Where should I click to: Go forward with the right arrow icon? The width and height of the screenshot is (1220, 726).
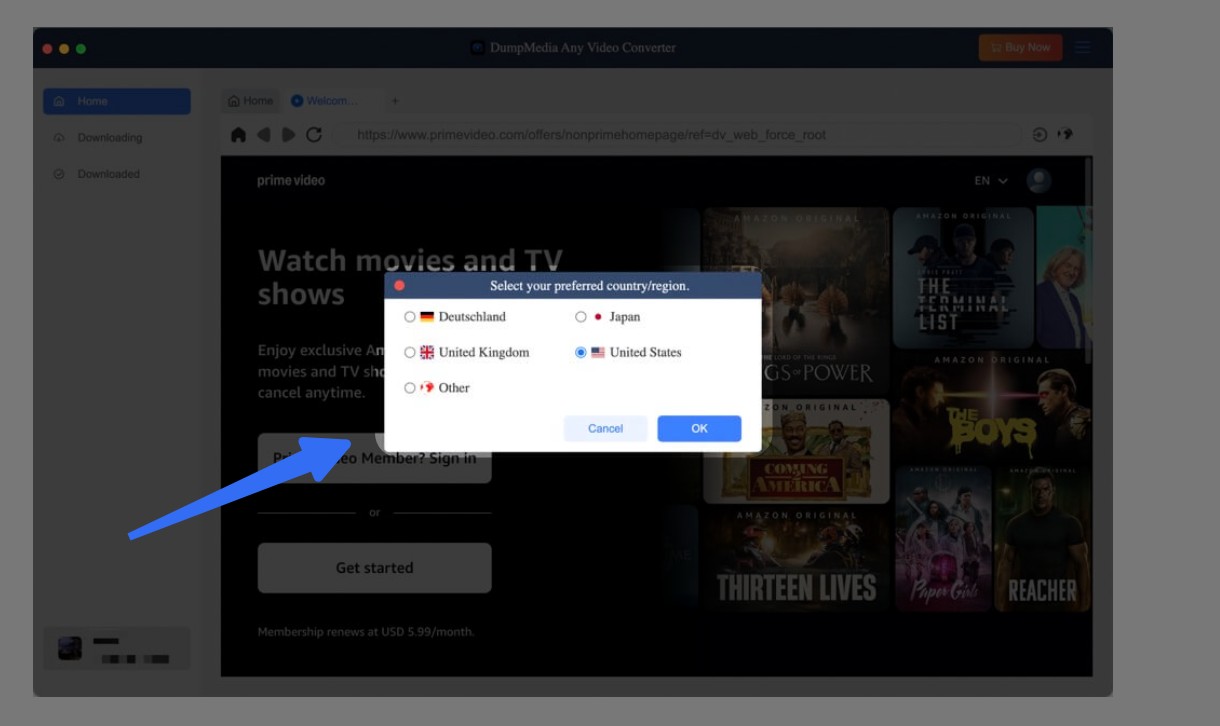coord(288,134)
